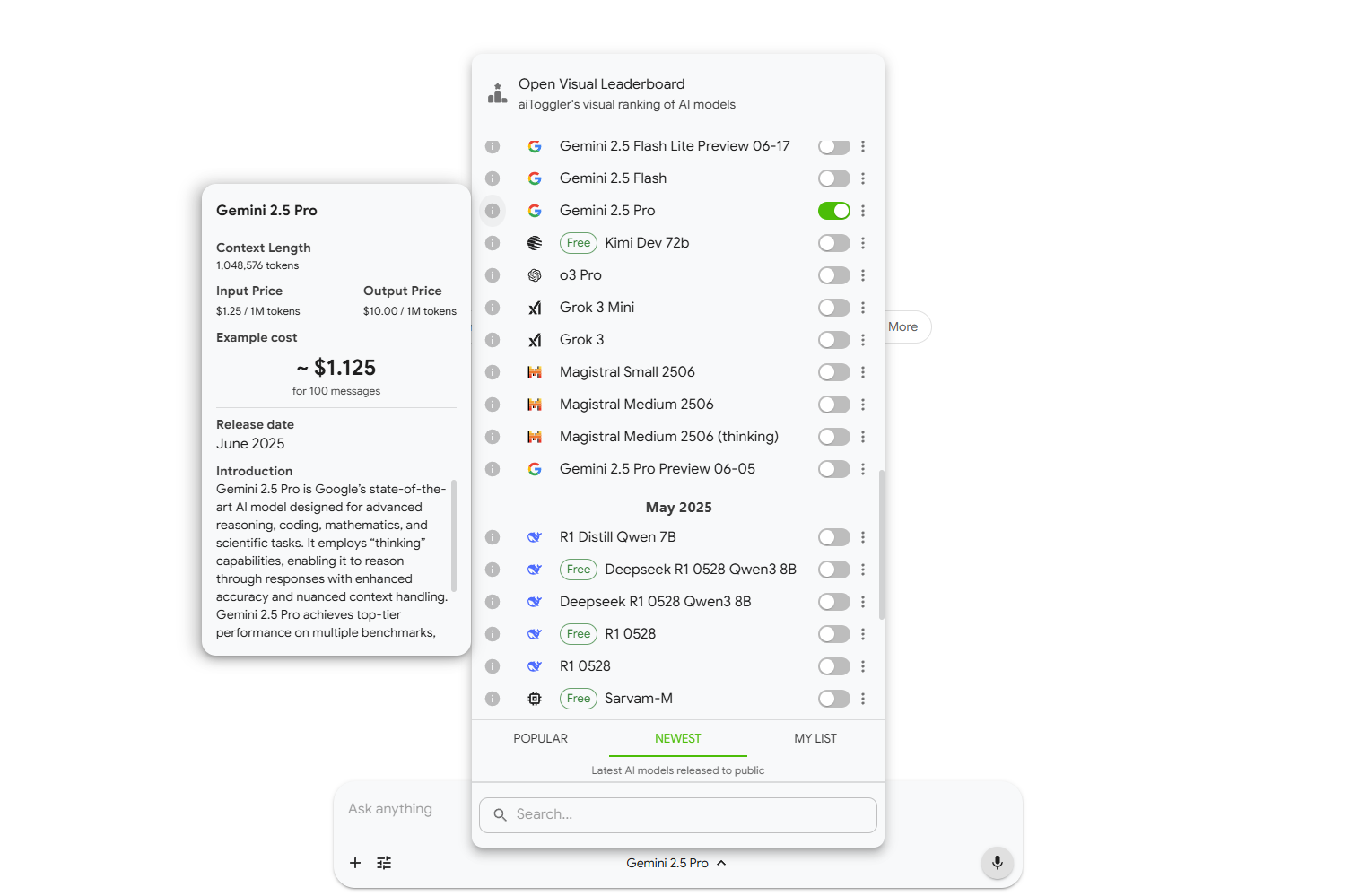This screenshot has height=896, width=1351.
Task: Click the Deepseek whale icon next to R1 0528
Action: coord(535,666)
